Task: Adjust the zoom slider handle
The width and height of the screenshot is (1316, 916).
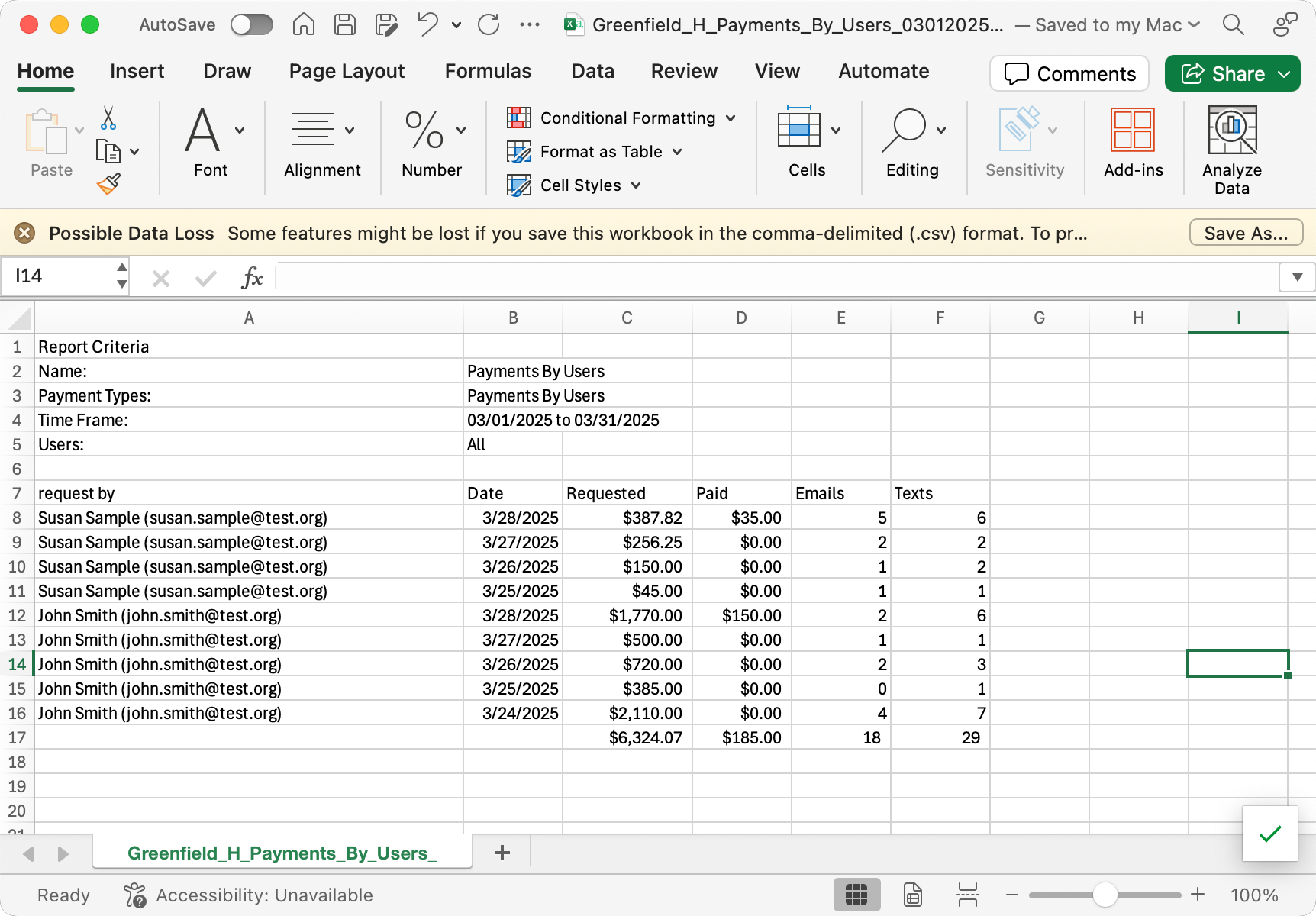Action: [x=1105, y=895]
